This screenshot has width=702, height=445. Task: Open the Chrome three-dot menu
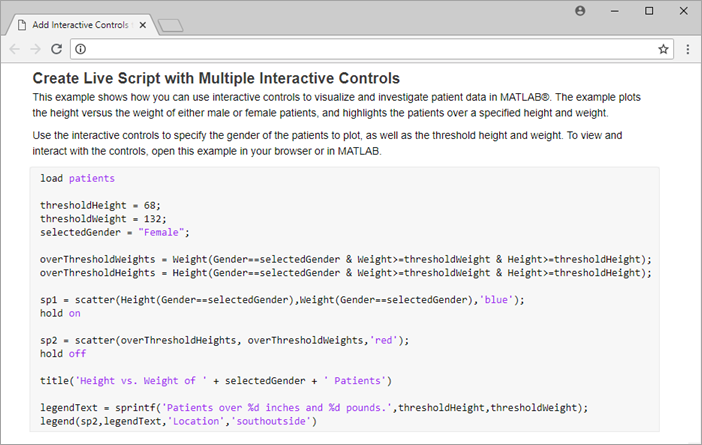pyautogui.click(x=688, y=49)
